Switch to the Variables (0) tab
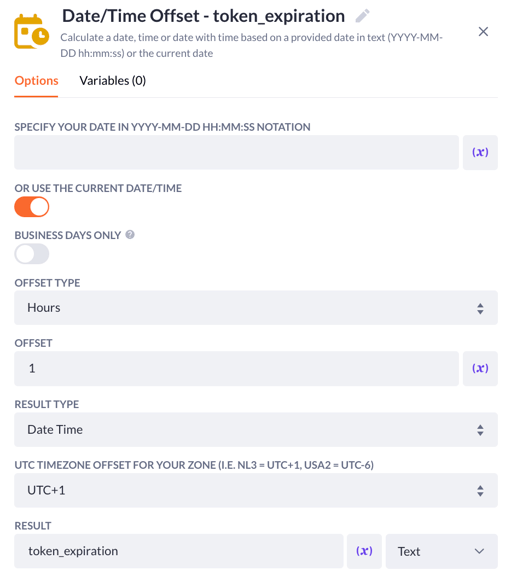This screenshot has height=582, width=511. 112,81
